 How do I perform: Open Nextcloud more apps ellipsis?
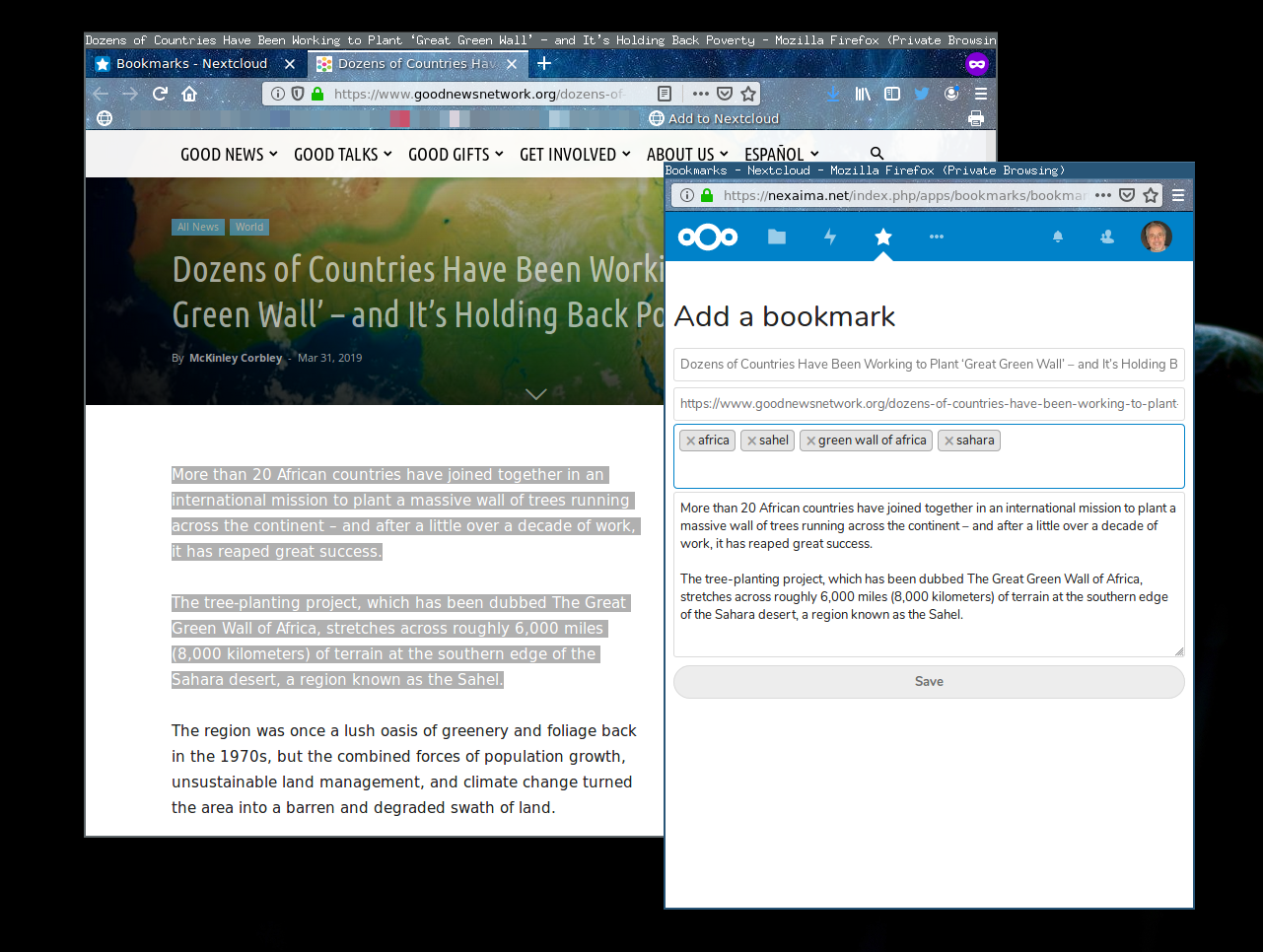click(x=937, y=237)
